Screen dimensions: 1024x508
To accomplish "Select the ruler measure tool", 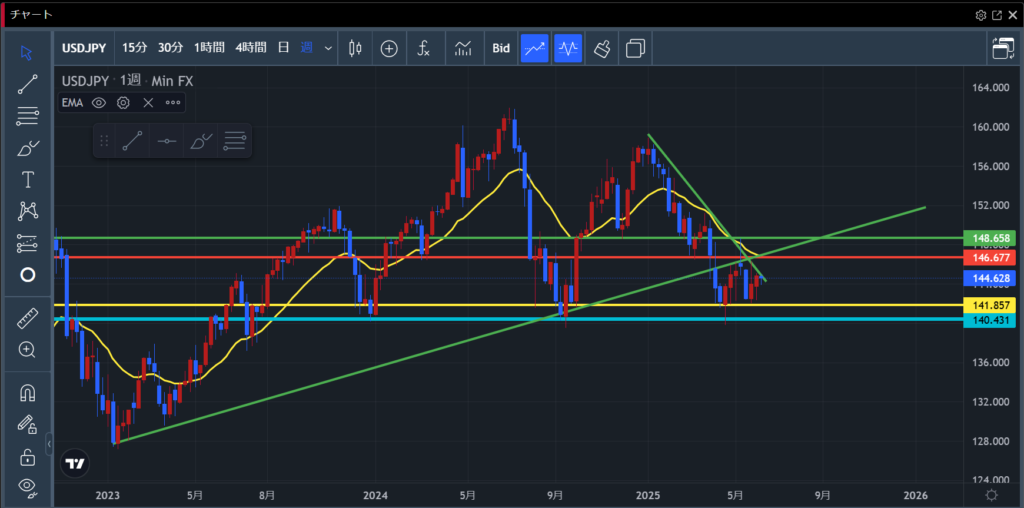I will tap(27, 319).
